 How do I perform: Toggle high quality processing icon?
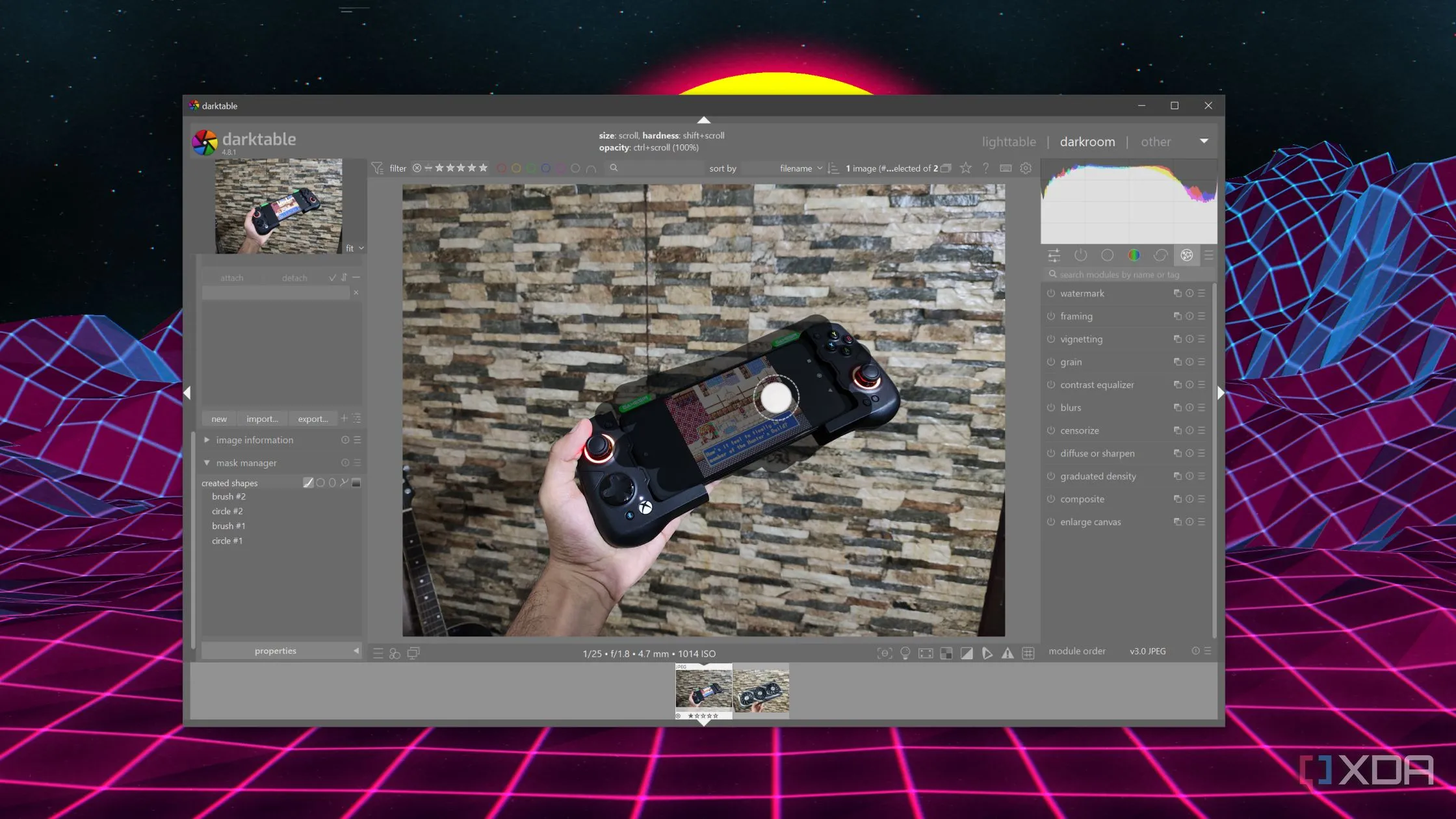(x=926, y=653)
